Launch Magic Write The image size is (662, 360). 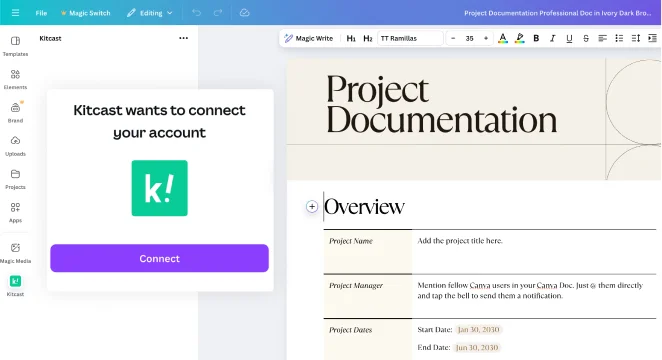309,38
